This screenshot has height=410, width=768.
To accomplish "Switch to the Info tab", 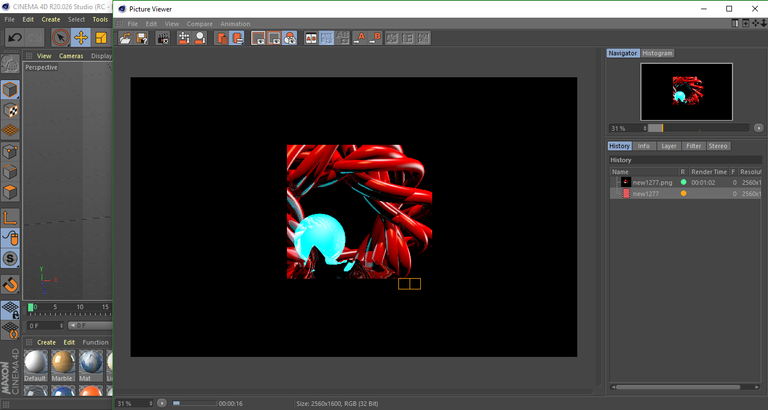I will 644,146.
